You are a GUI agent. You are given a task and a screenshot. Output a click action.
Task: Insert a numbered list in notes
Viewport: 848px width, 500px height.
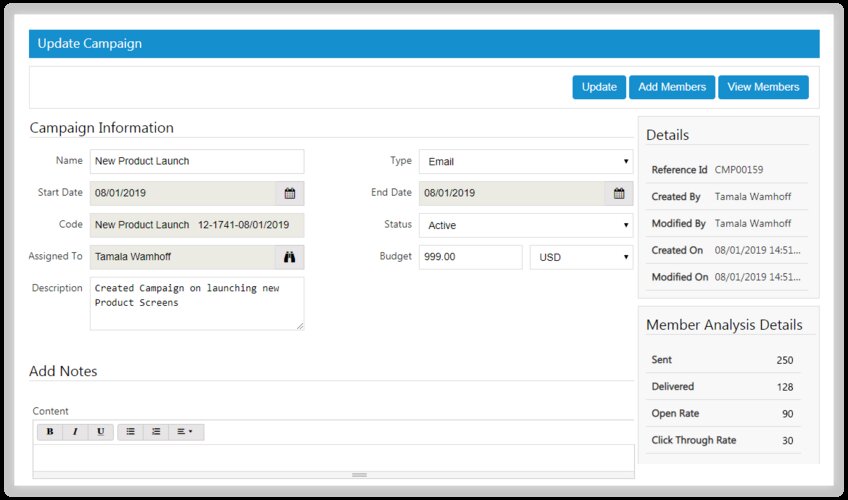(156, 432)
